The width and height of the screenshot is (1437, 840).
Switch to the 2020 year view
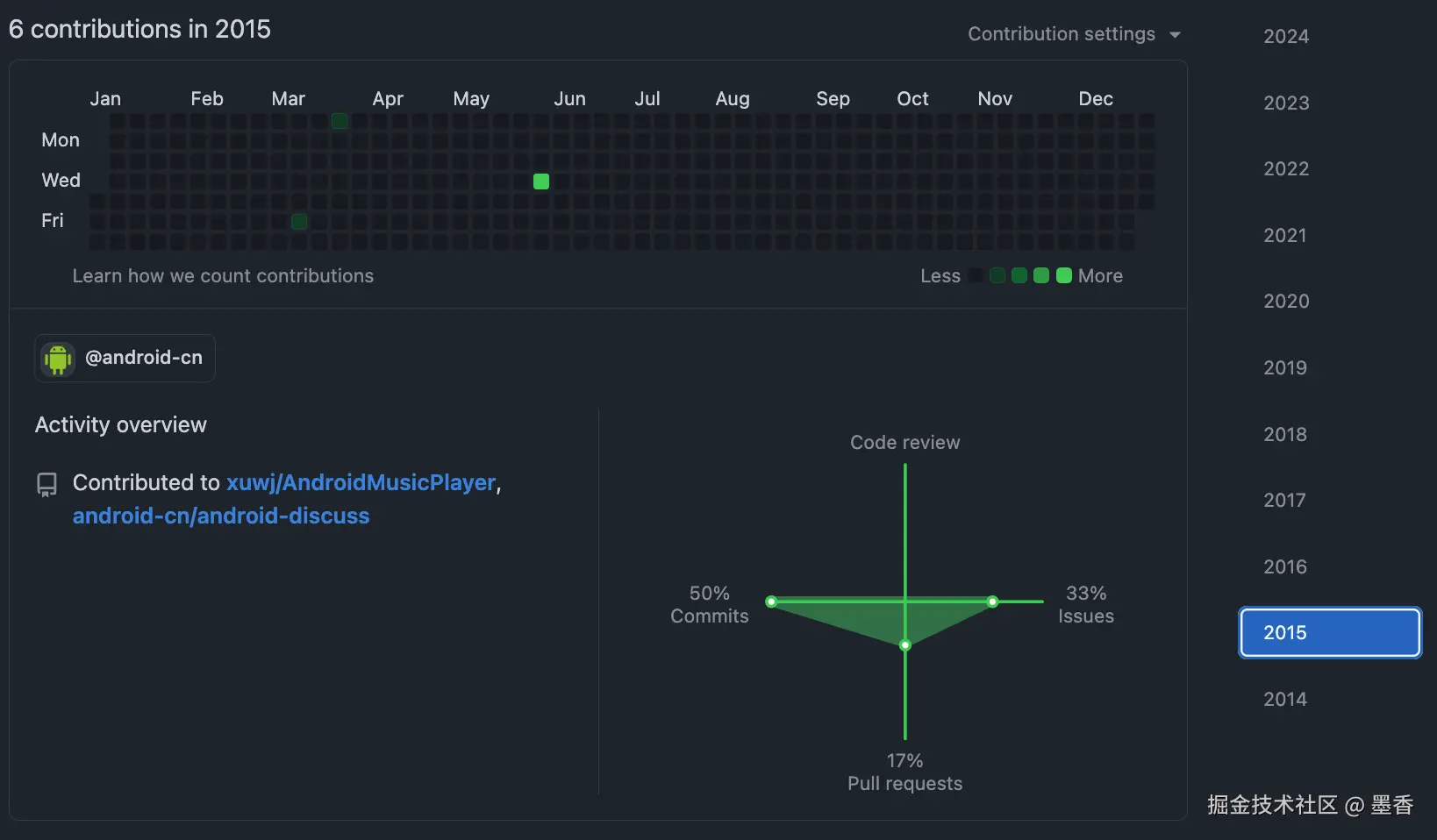coord(1284,301)
